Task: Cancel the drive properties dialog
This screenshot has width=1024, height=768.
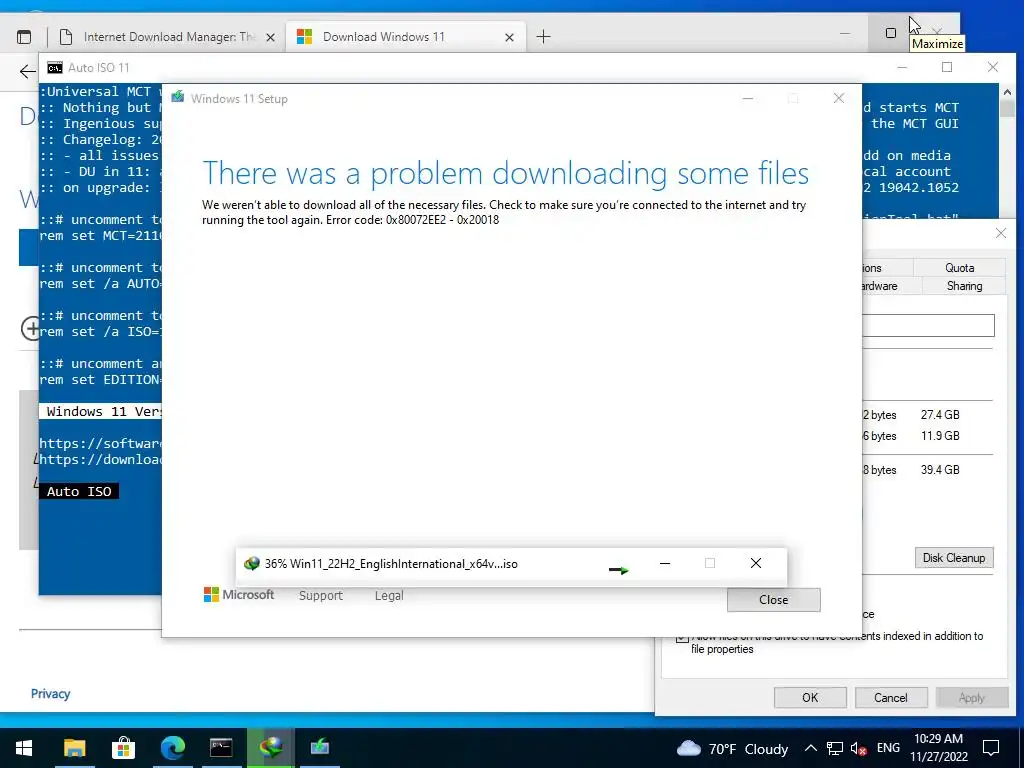Action: point(891,697)
